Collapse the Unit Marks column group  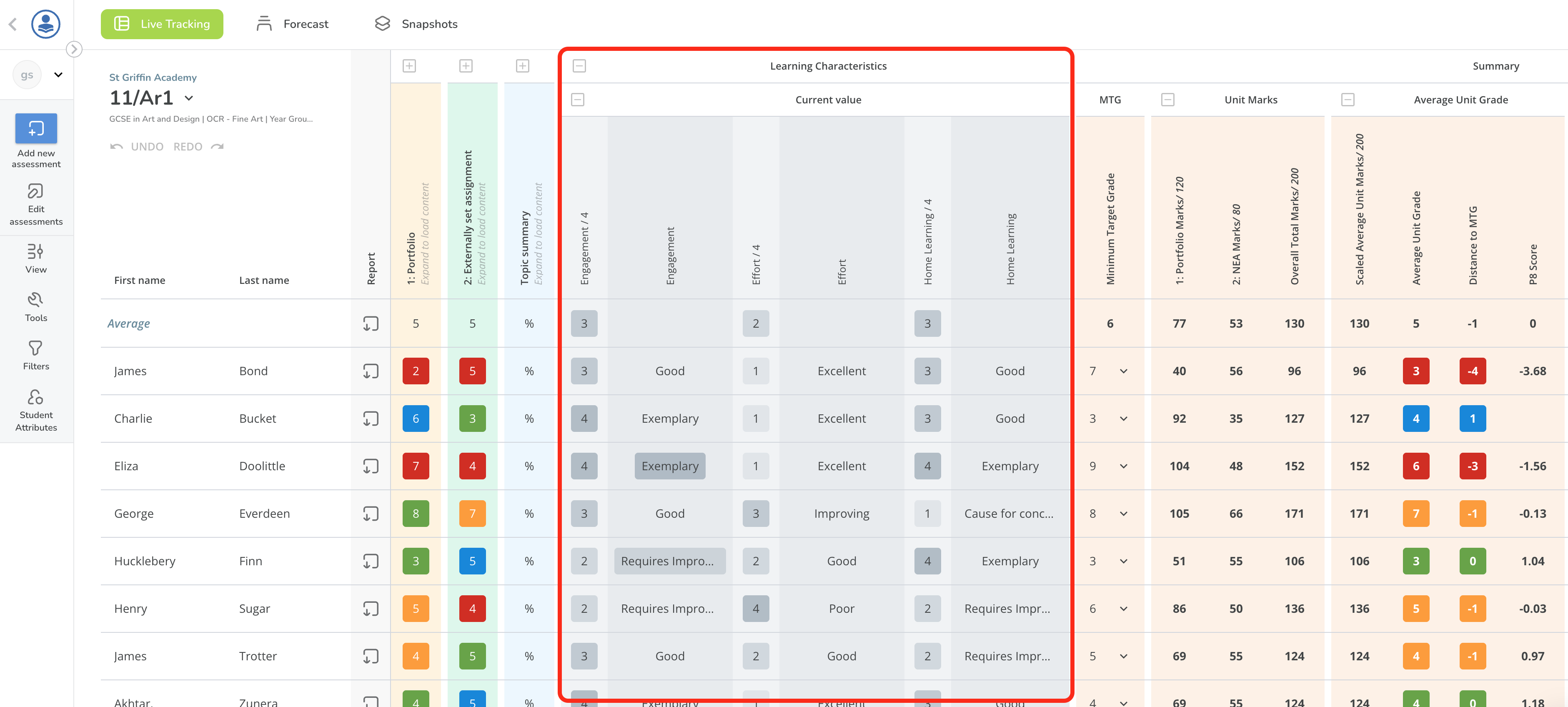click(1167, 99)
